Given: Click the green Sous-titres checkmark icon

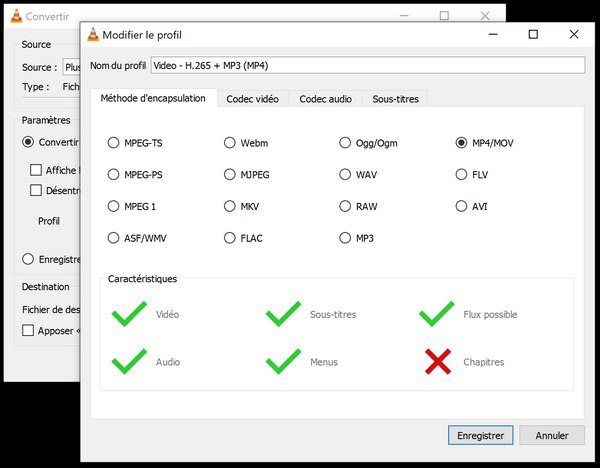Looking at the screenshot, I should click(x=283, y=314).
